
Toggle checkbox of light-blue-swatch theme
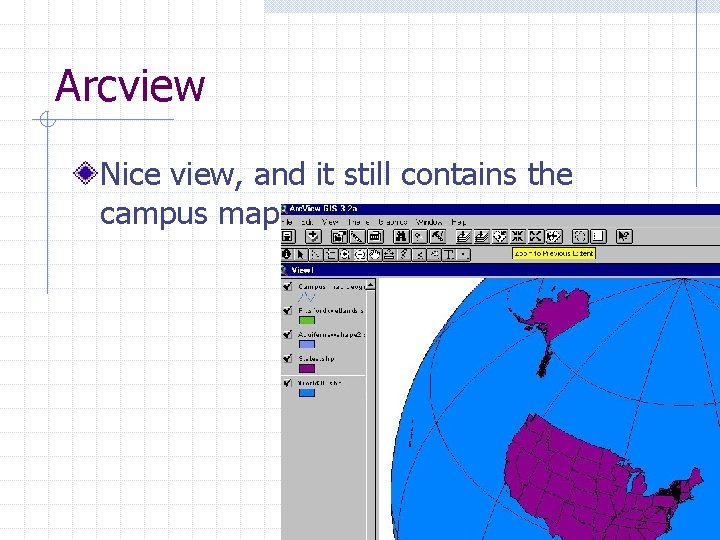287,334
